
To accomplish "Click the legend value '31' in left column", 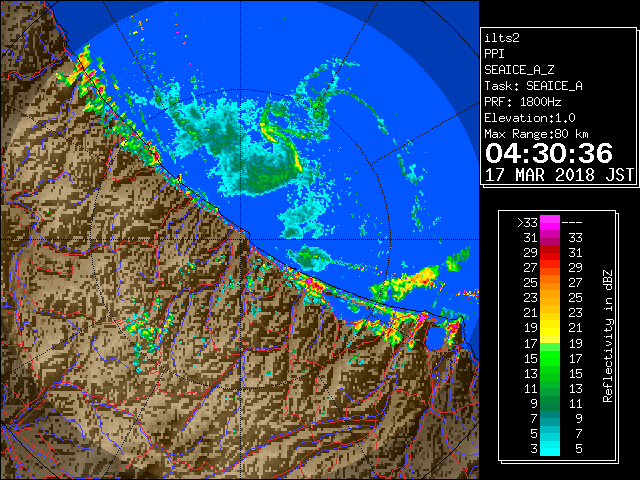I will [x=531, y=238].
